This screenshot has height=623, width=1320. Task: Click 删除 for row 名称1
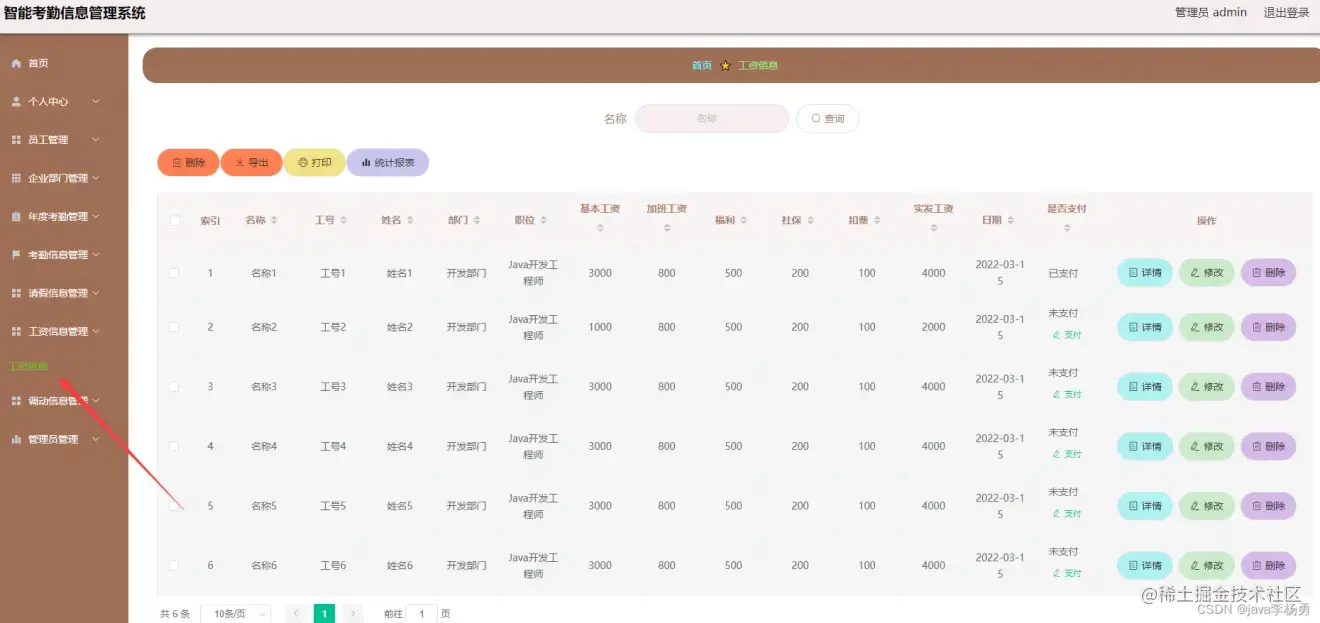tap(1268, 272)
